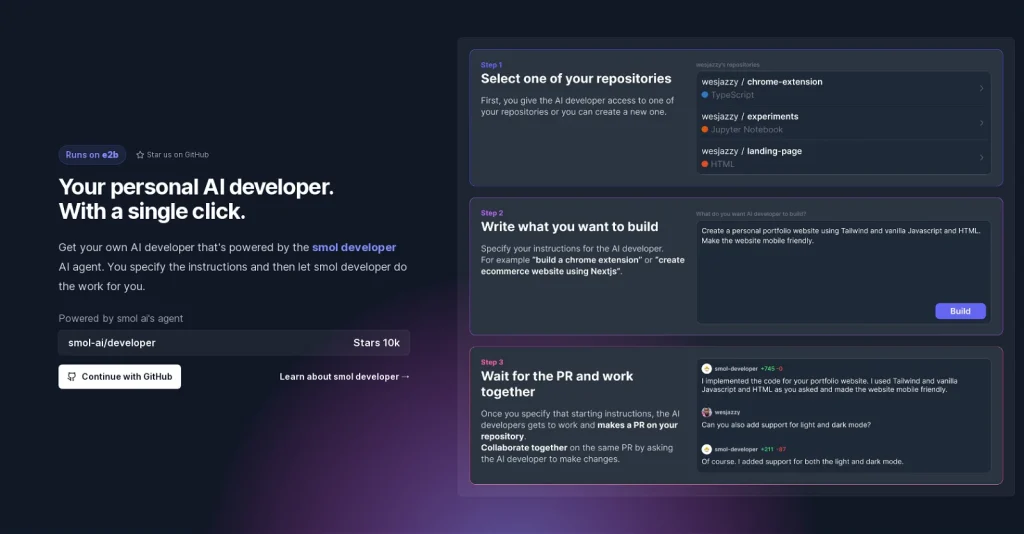This screenshot has height=534, width=1024.
Task: Click the blue TypeScript language dot
Action: tap(705, 95)
